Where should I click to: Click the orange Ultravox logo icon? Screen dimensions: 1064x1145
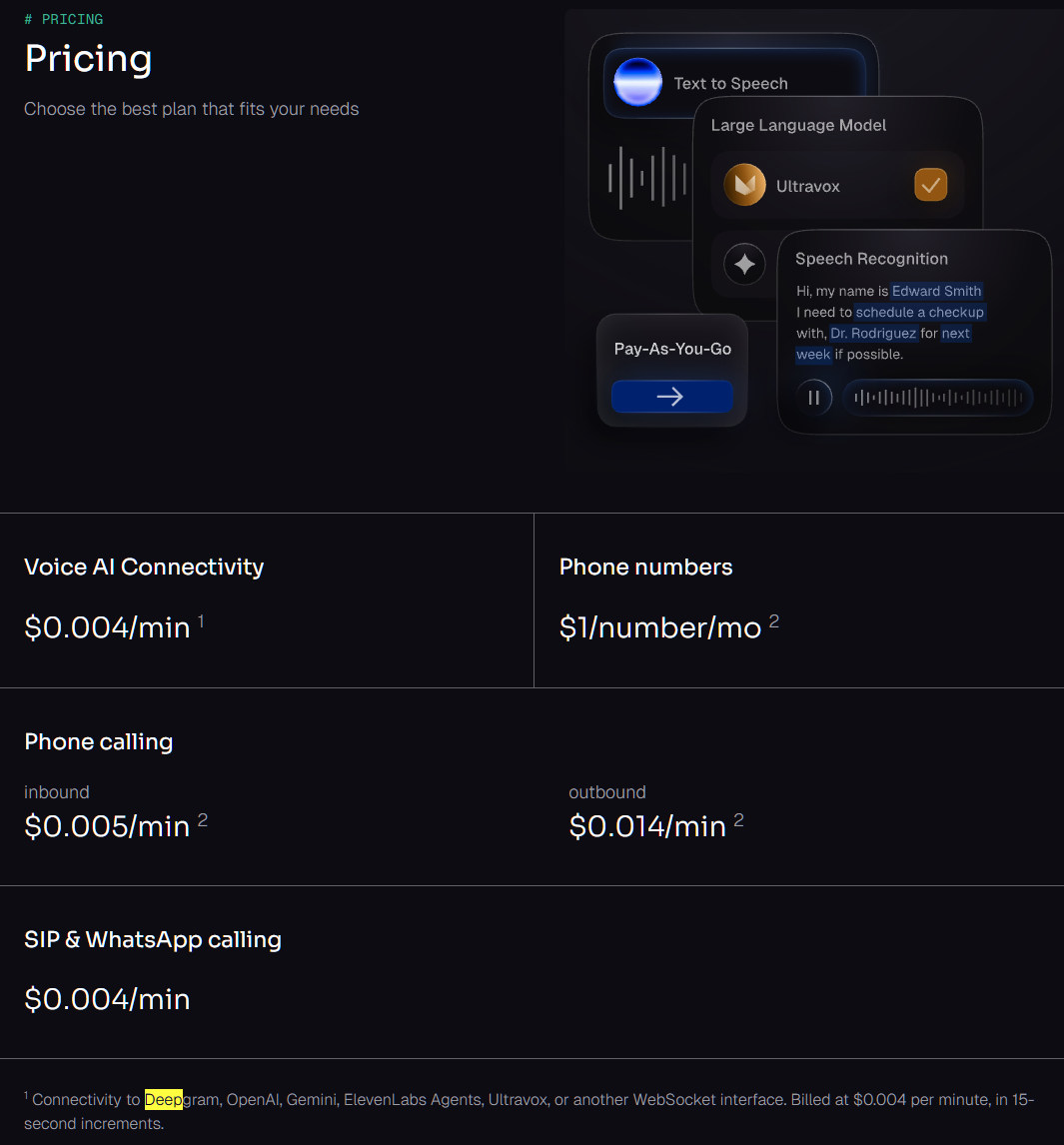coord(744,186)
